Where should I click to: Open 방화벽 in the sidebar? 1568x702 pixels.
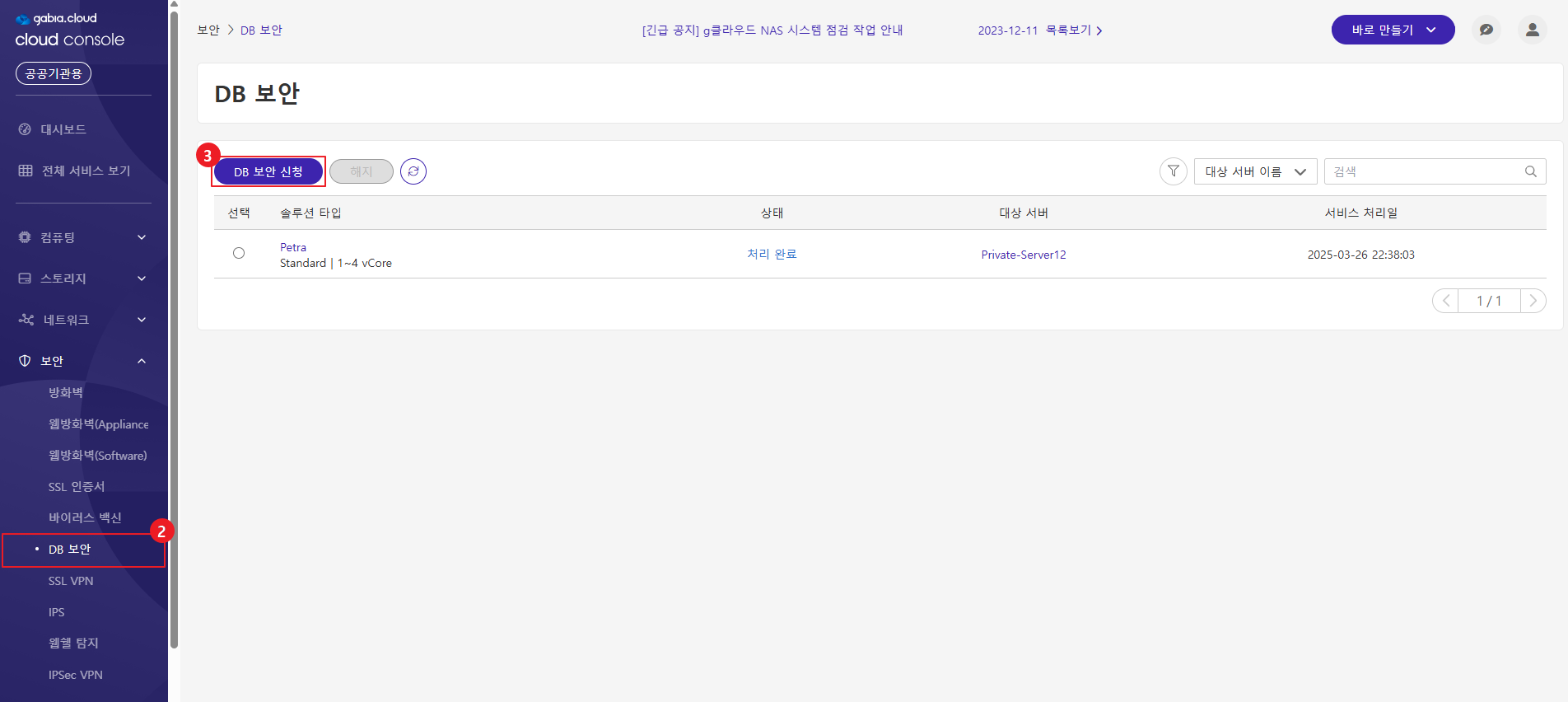[x=66, y=392]
